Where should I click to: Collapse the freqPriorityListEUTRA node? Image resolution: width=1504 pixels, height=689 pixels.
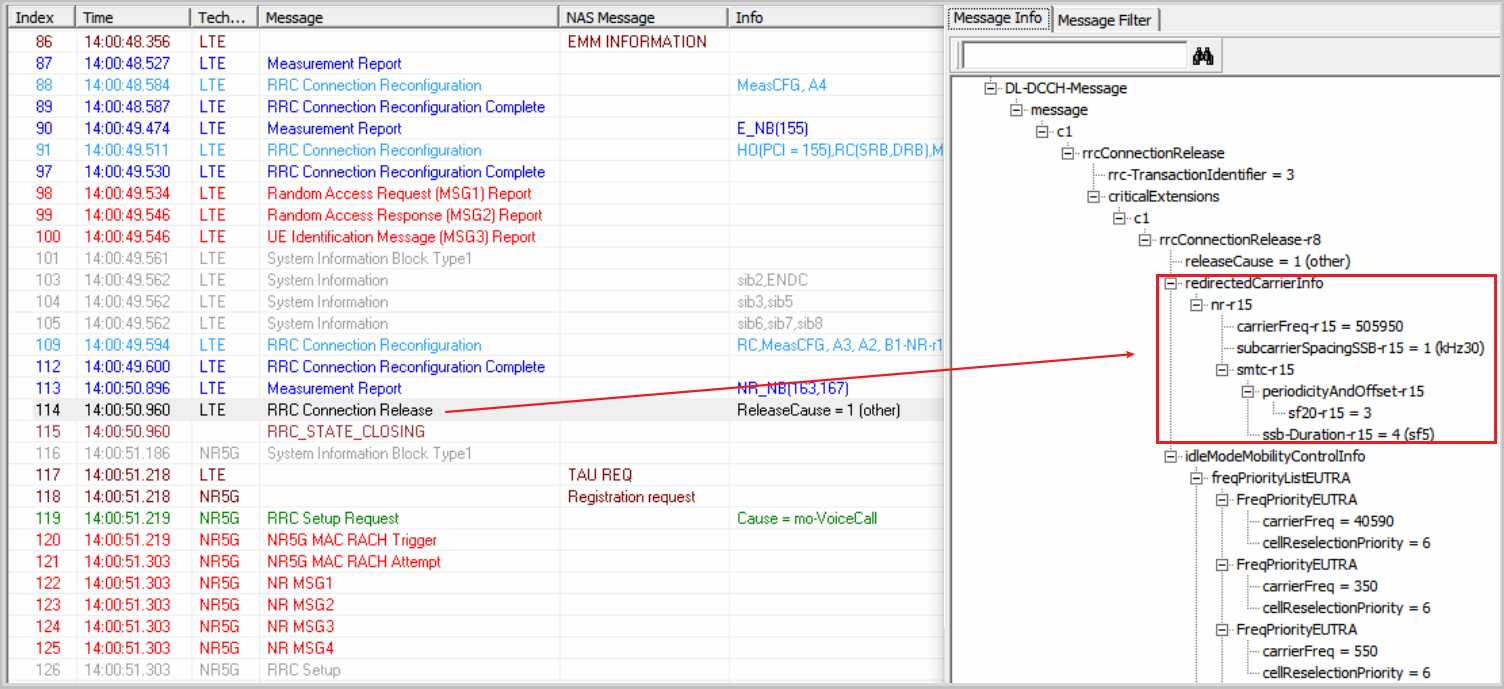tap(1197, 479)
